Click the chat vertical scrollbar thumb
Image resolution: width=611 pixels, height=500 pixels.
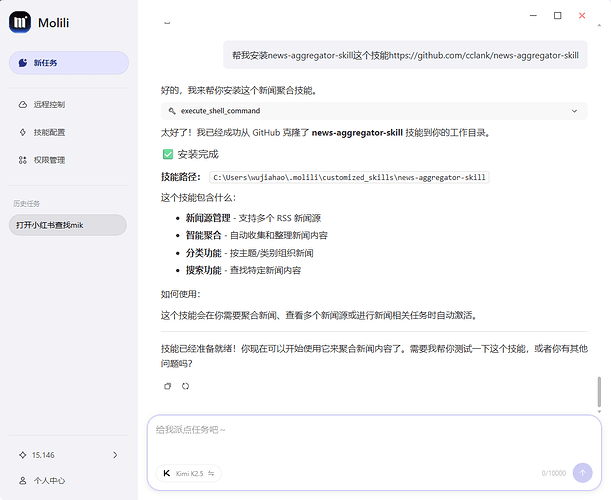coord(599,390)
